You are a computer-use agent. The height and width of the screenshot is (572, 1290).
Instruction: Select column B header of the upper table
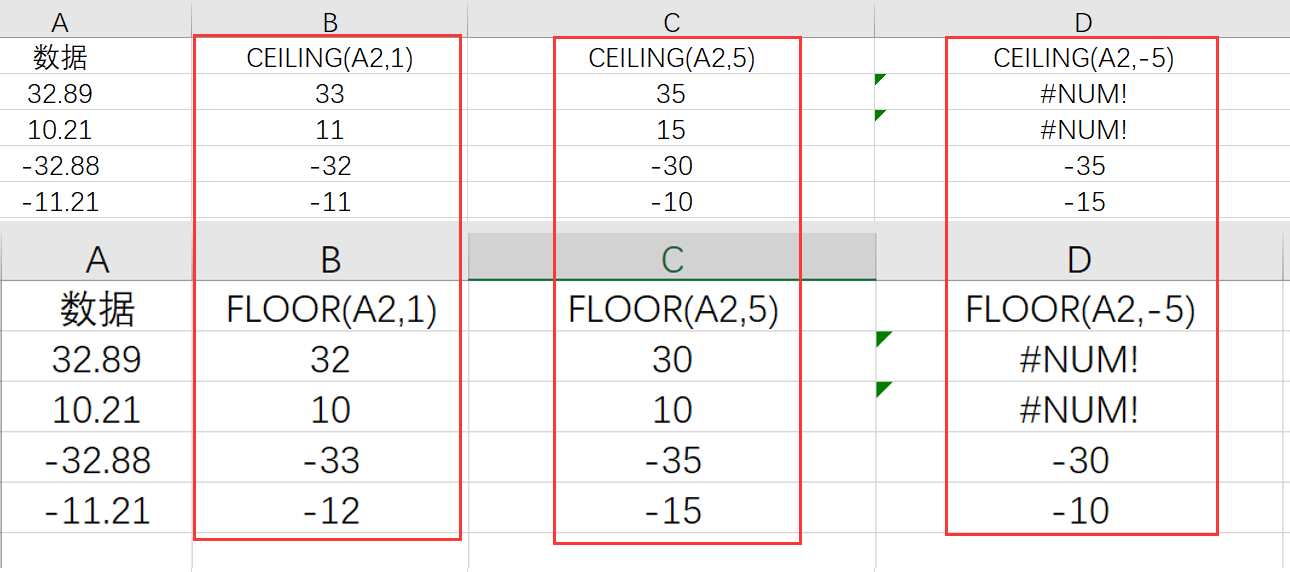(x=330, y=23)
